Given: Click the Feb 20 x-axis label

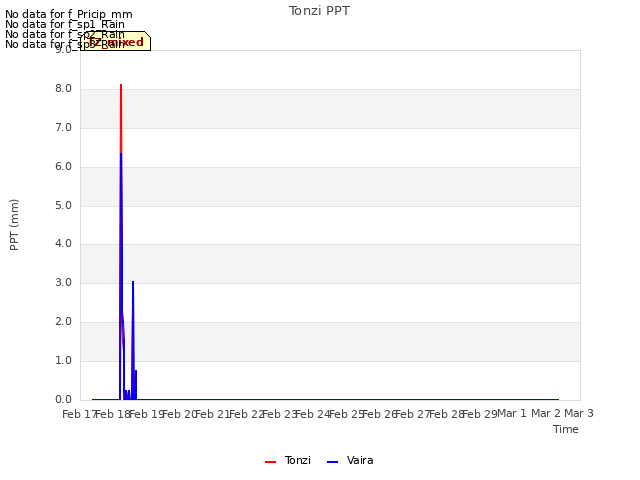Looking at the screenshot, I should point(180,414).
